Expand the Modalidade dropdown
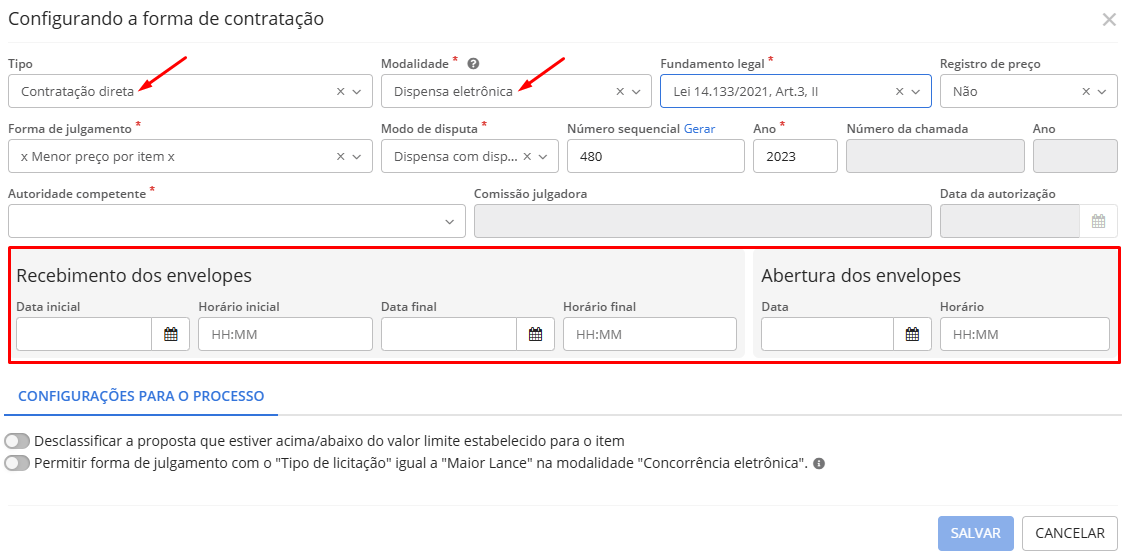 [x=636, y=91]
